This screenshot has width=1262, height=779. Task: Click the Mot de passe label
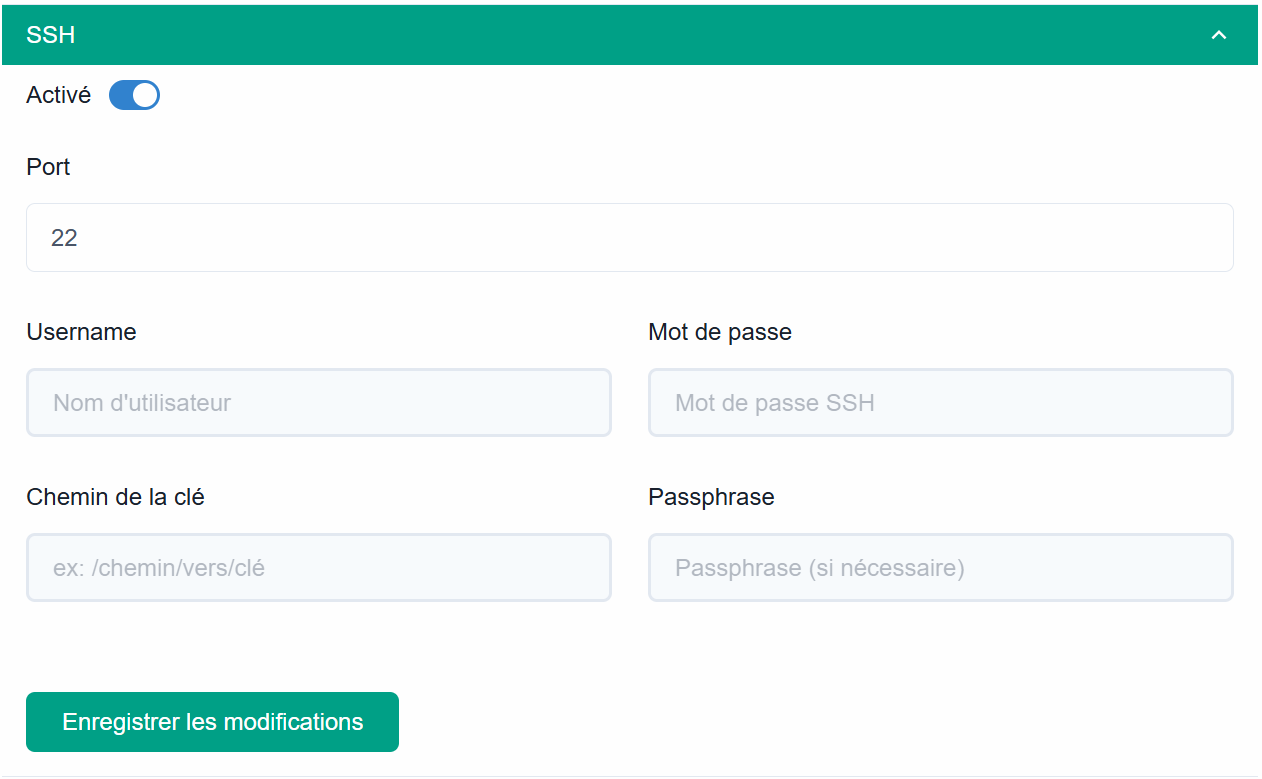pos(720,332)
